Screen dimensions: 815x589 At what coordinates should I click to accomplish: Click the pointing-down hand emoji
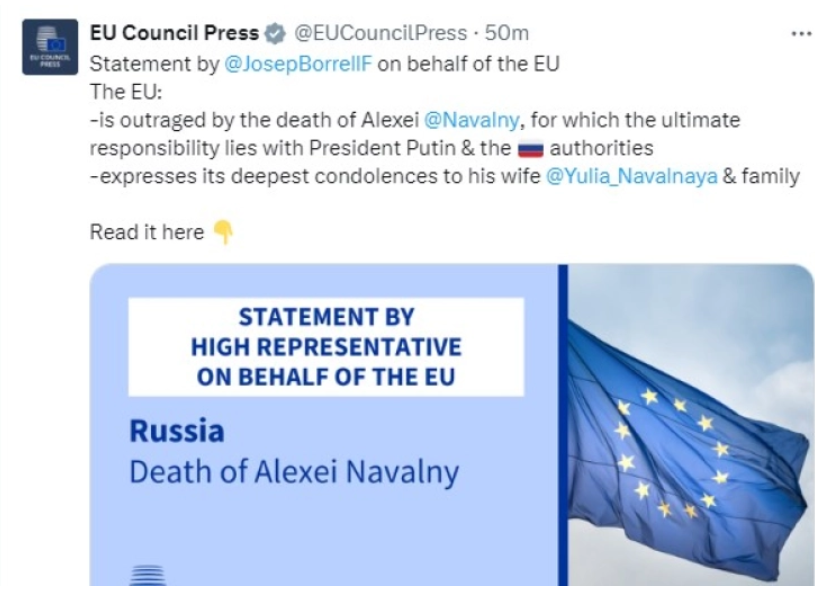pyautogui.click(x=223, y=234)
